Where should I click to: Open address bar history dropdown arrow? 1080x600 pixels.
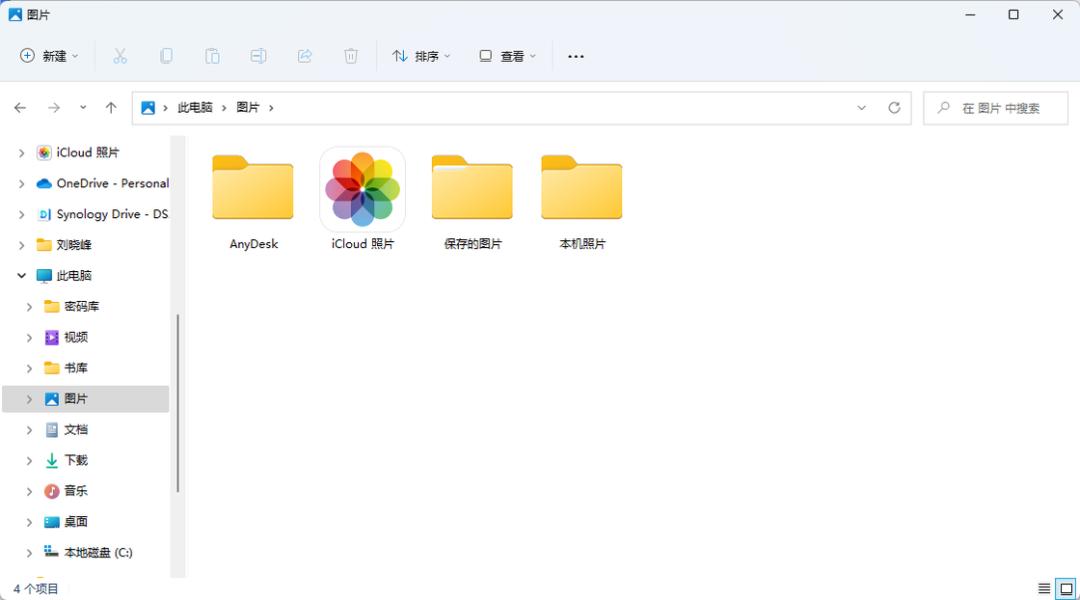862,107
